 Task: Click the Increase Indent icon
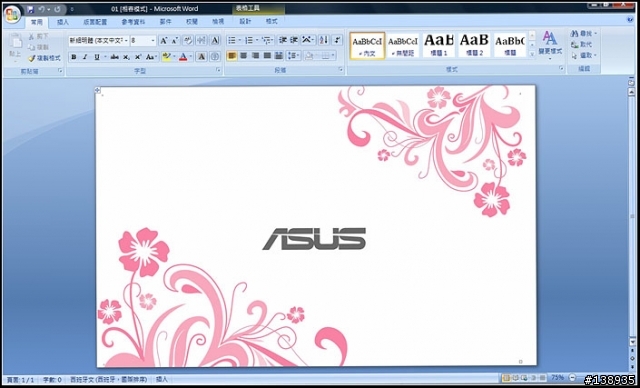(x=294, y=40)
